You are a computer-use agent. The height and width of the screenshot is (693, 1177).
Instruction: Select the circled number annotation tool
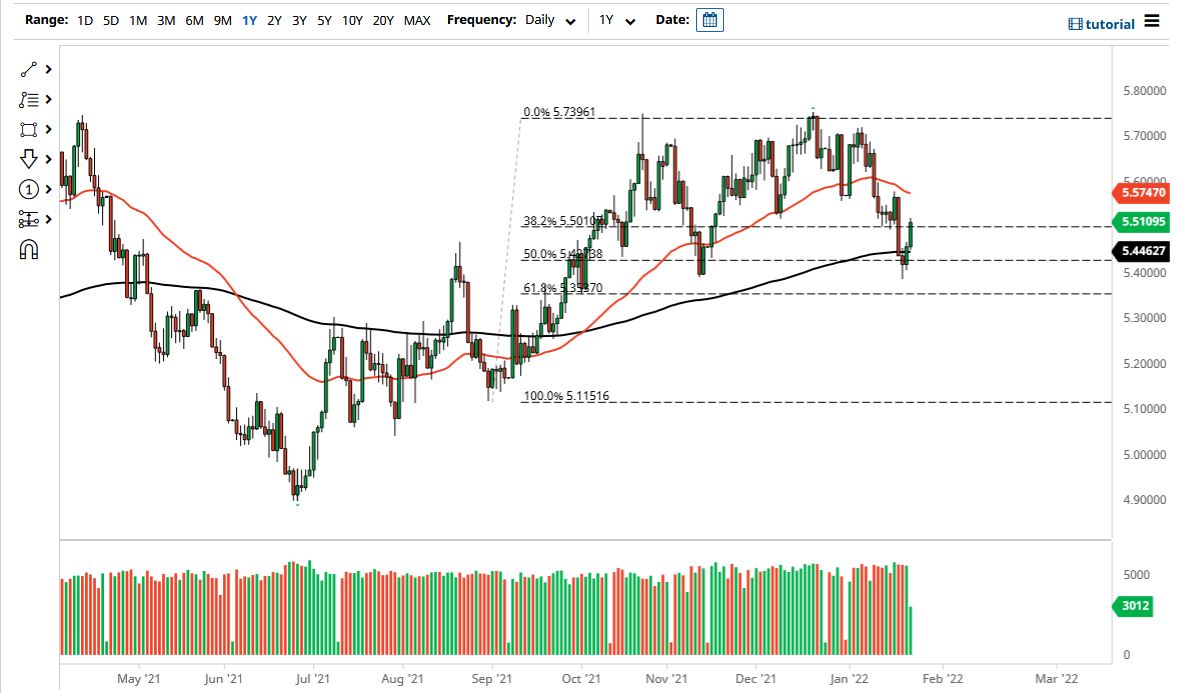click(x=29, y=189)
